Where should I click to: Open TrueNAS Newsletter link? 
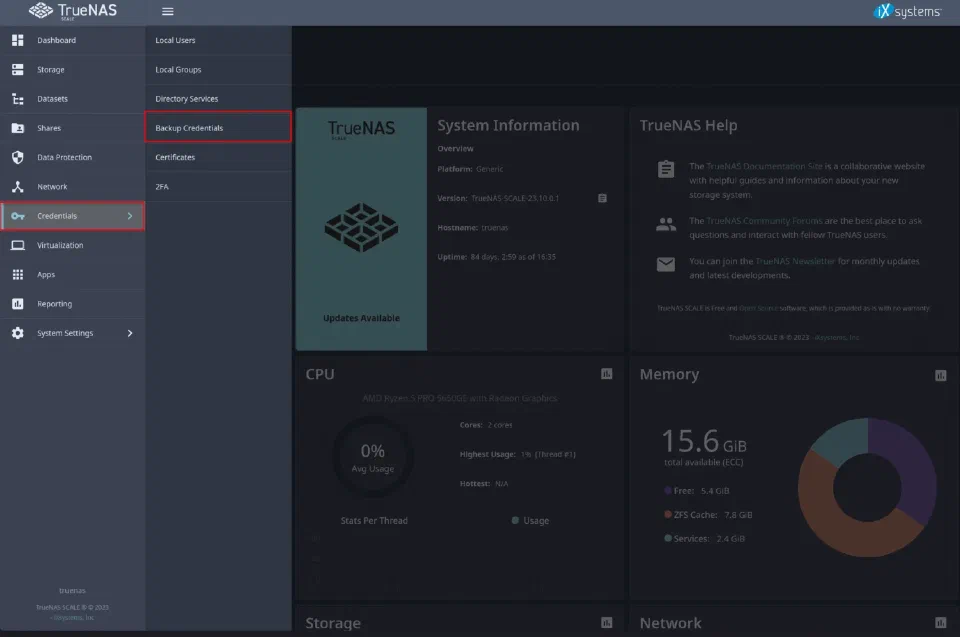point(795,261)
